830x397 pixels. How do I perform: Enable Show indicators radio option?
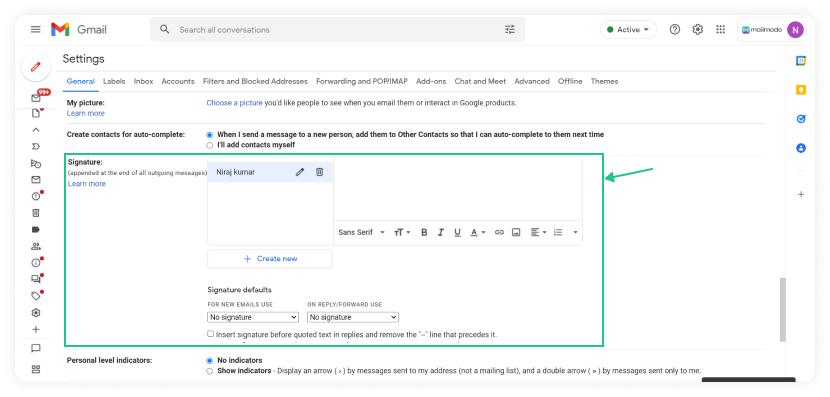coord(210,371)
